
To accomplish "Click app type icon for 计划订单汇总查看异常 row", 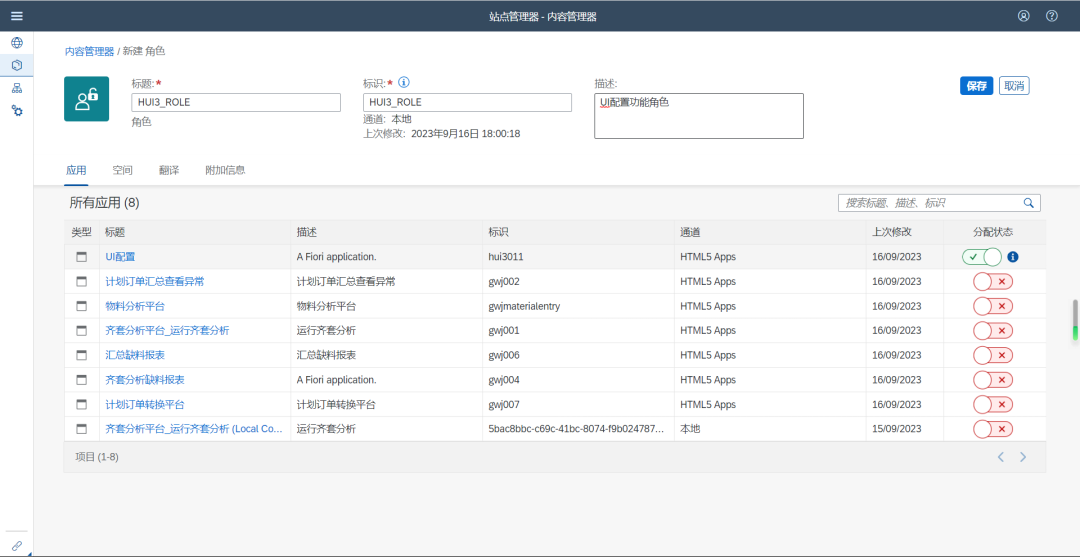I will 82,282.
